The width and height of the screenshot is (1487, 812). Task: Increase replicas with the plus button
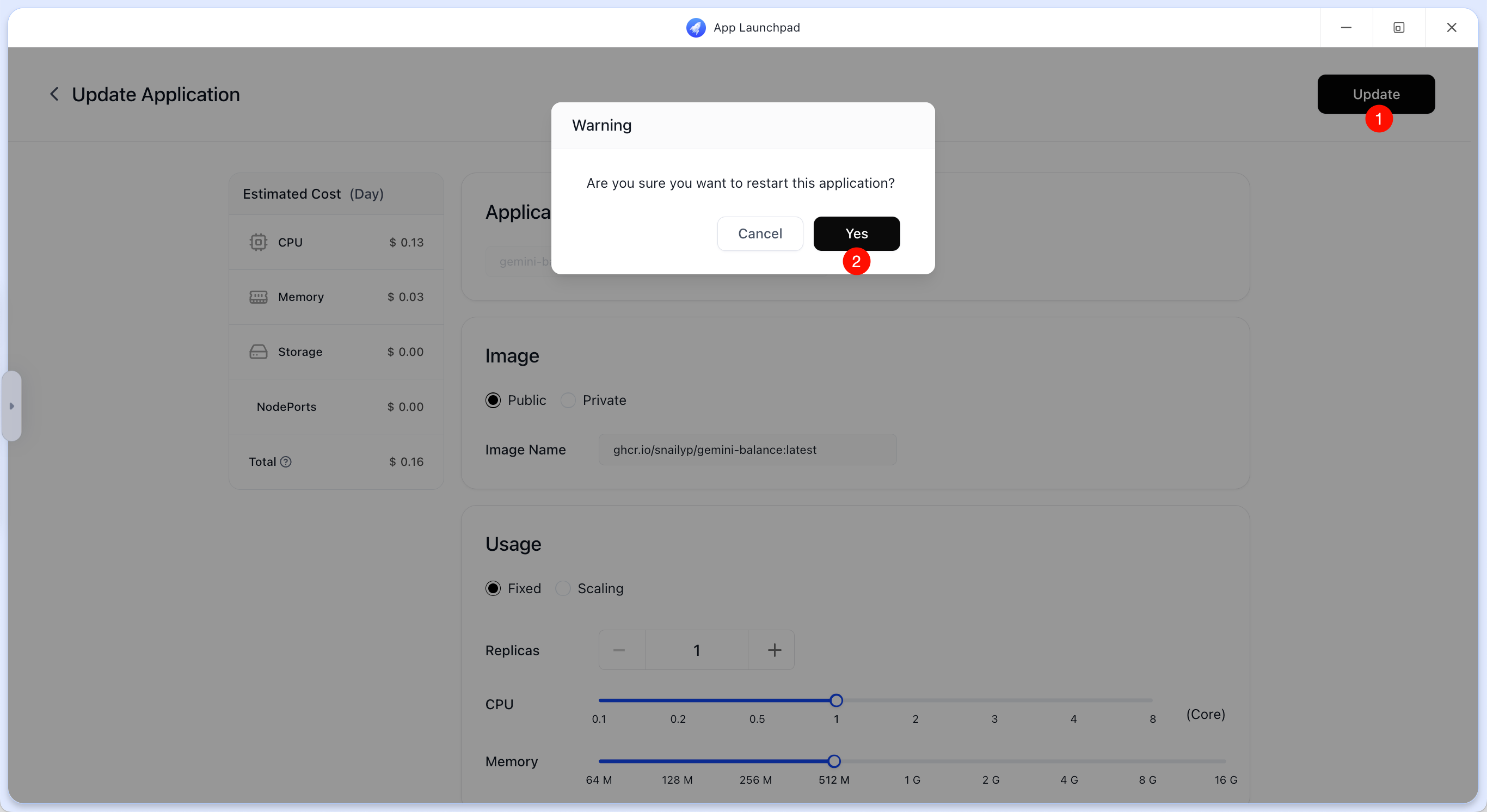coord(773,650)
